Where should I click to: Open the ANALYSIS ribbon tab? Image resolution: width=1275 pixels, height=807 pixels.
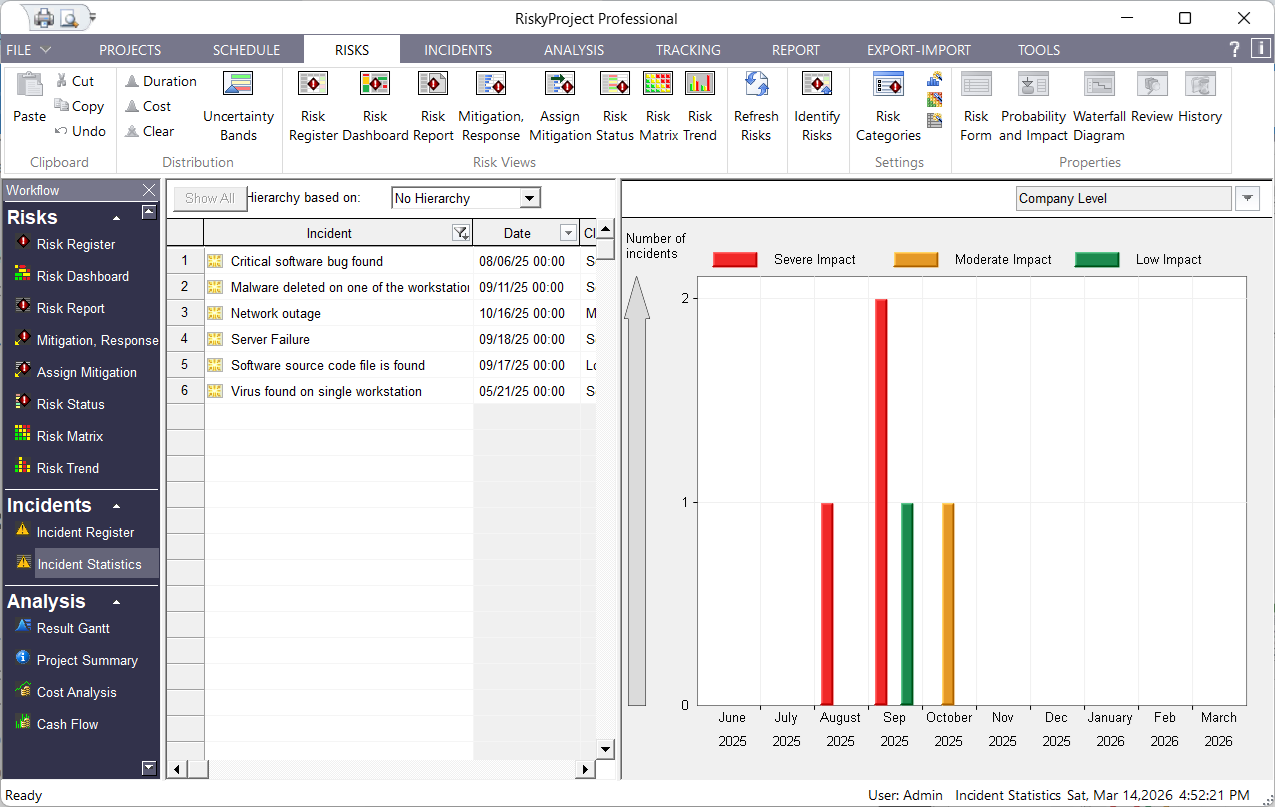[574, 50]
